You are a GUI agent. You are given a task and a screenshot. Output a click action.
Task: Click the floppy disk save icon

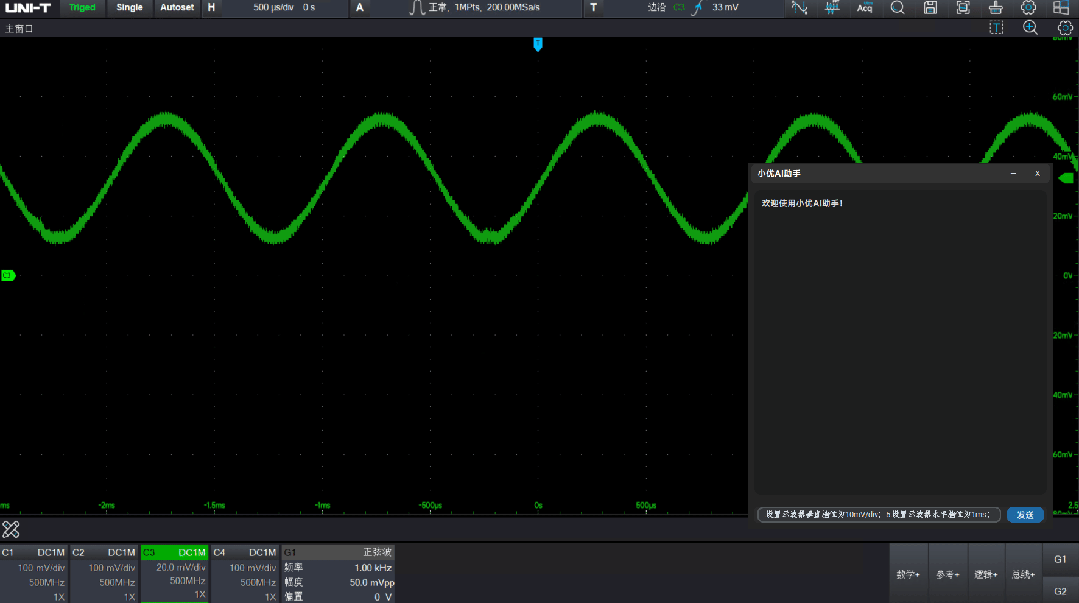pyautogui.click(x=930, y=8)
